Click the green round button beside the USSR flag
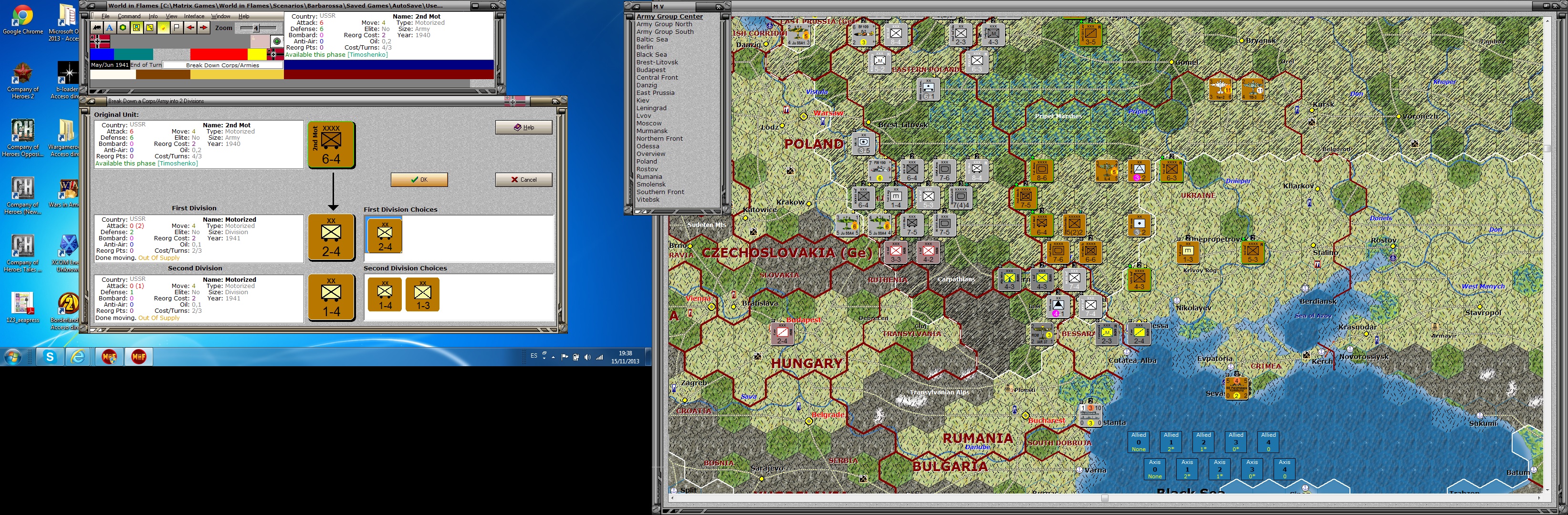Screen dimensions: 1568x515 (x=277, y=41)
